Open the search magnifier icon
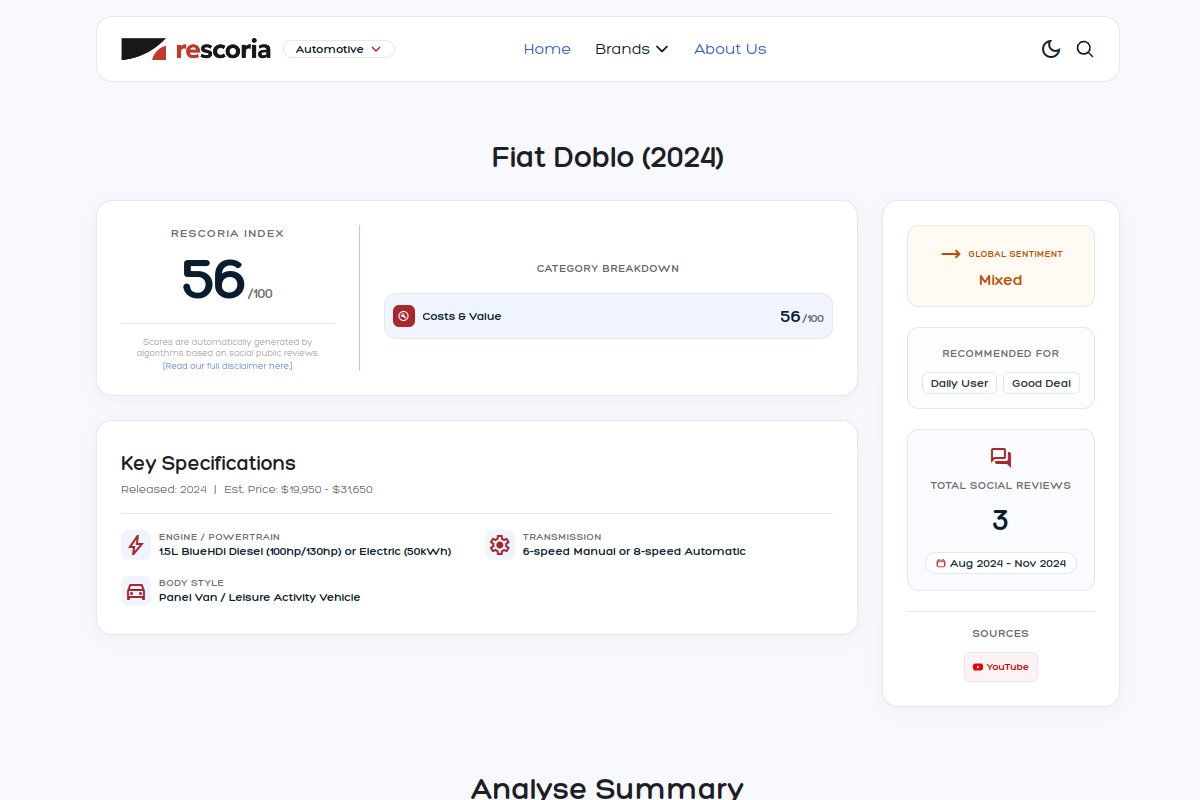This screenshot has height=800, width=1200. 1085,49
